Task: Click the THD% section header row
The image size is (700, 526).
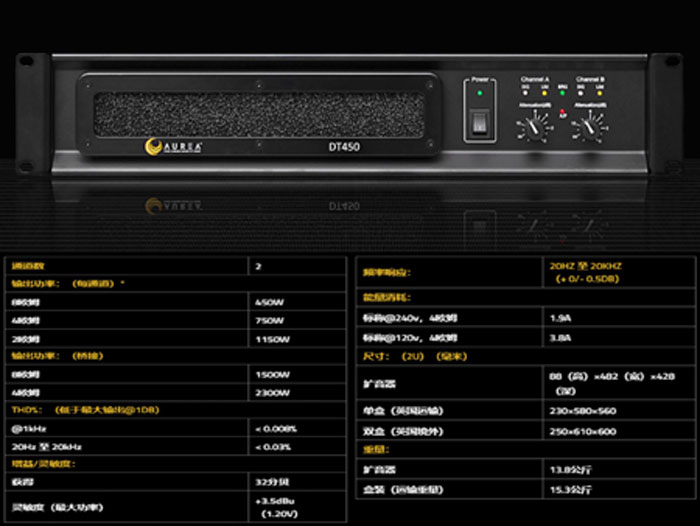Action: coord(175,409)
